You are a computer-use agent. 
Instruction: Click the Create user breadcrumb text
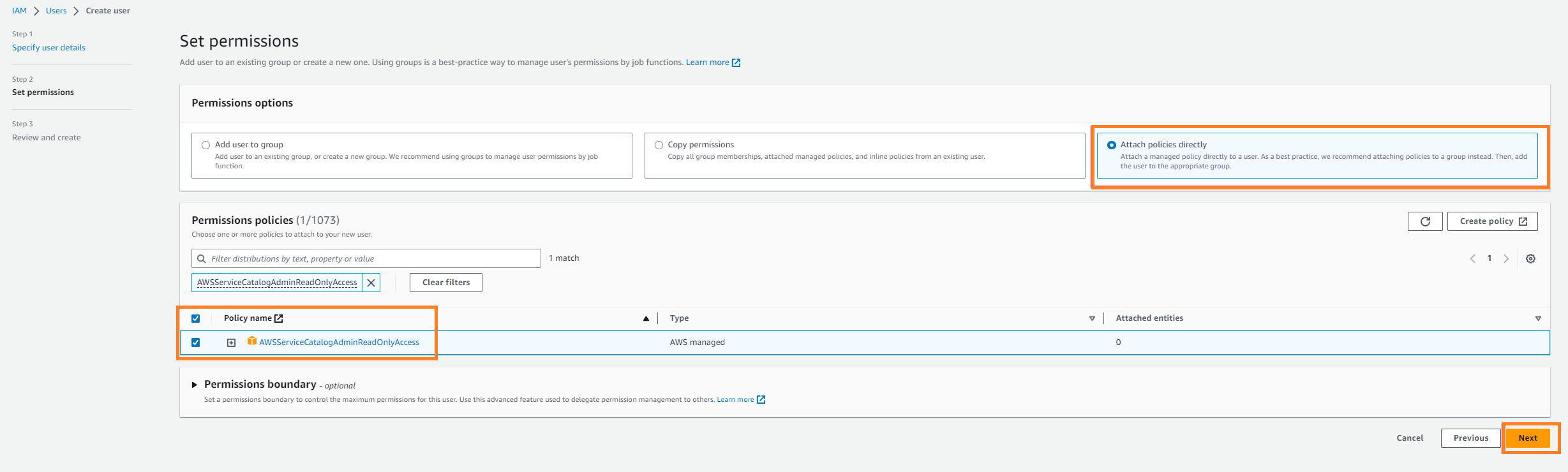pos(108,11)
